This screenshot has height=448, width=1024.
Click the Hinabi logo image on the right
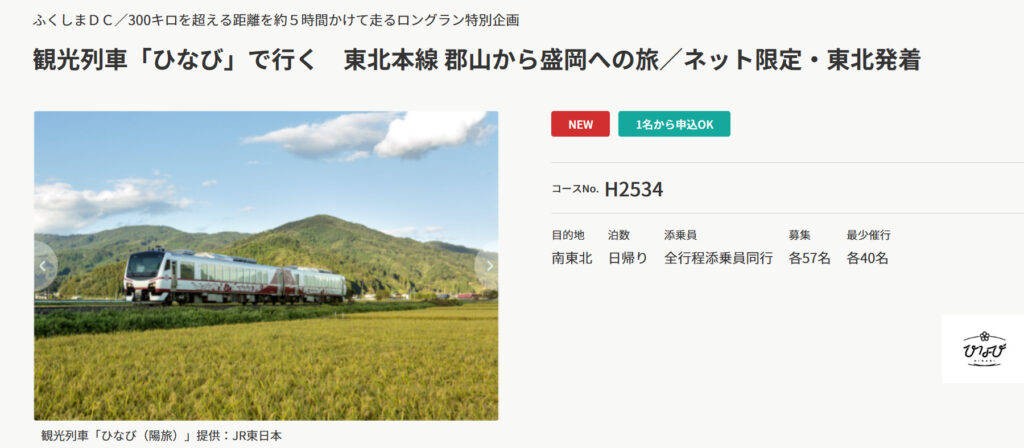click(983, 349)
